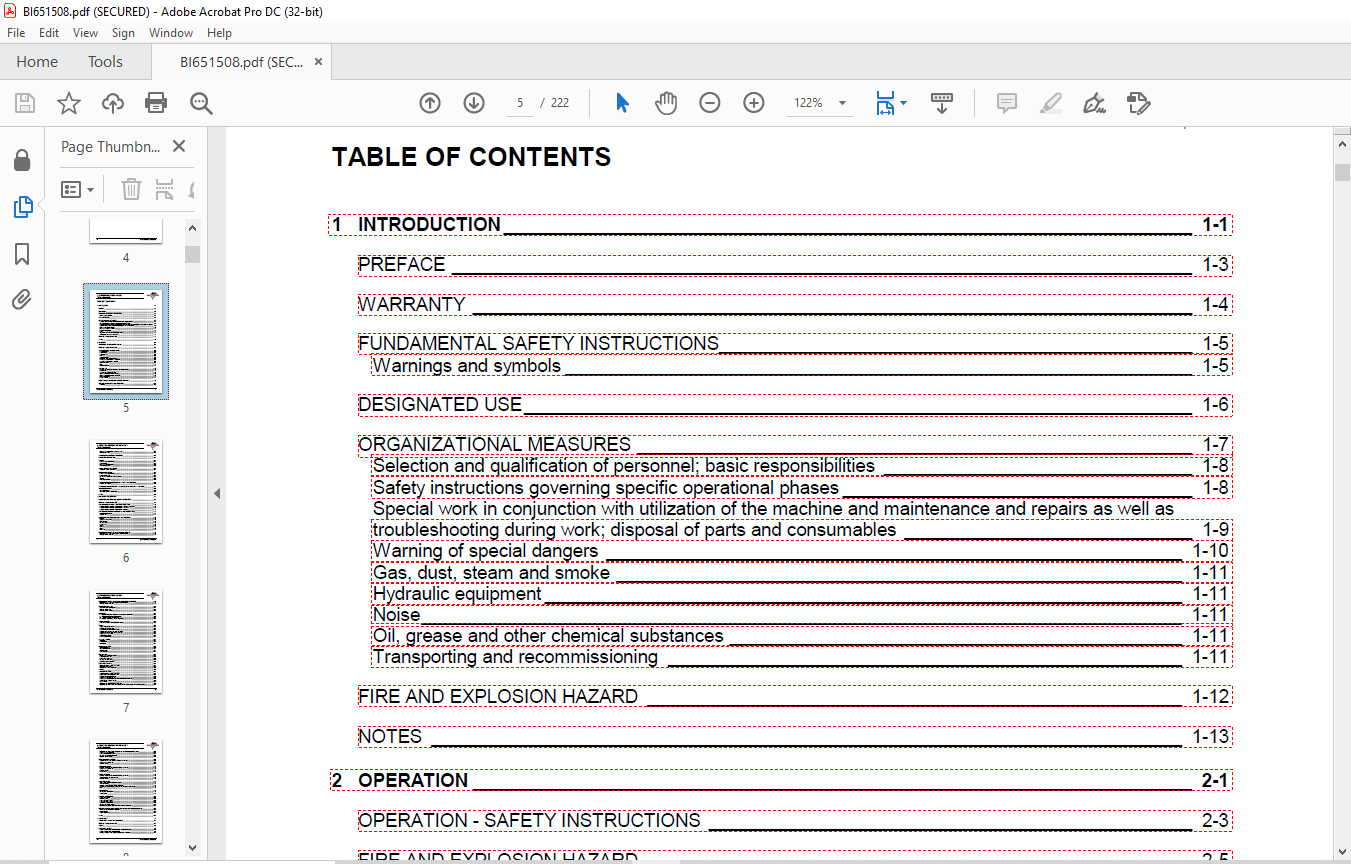Select page 6 thumbnail
Viewport: 1351px width, 864px height.
(126, 491)
